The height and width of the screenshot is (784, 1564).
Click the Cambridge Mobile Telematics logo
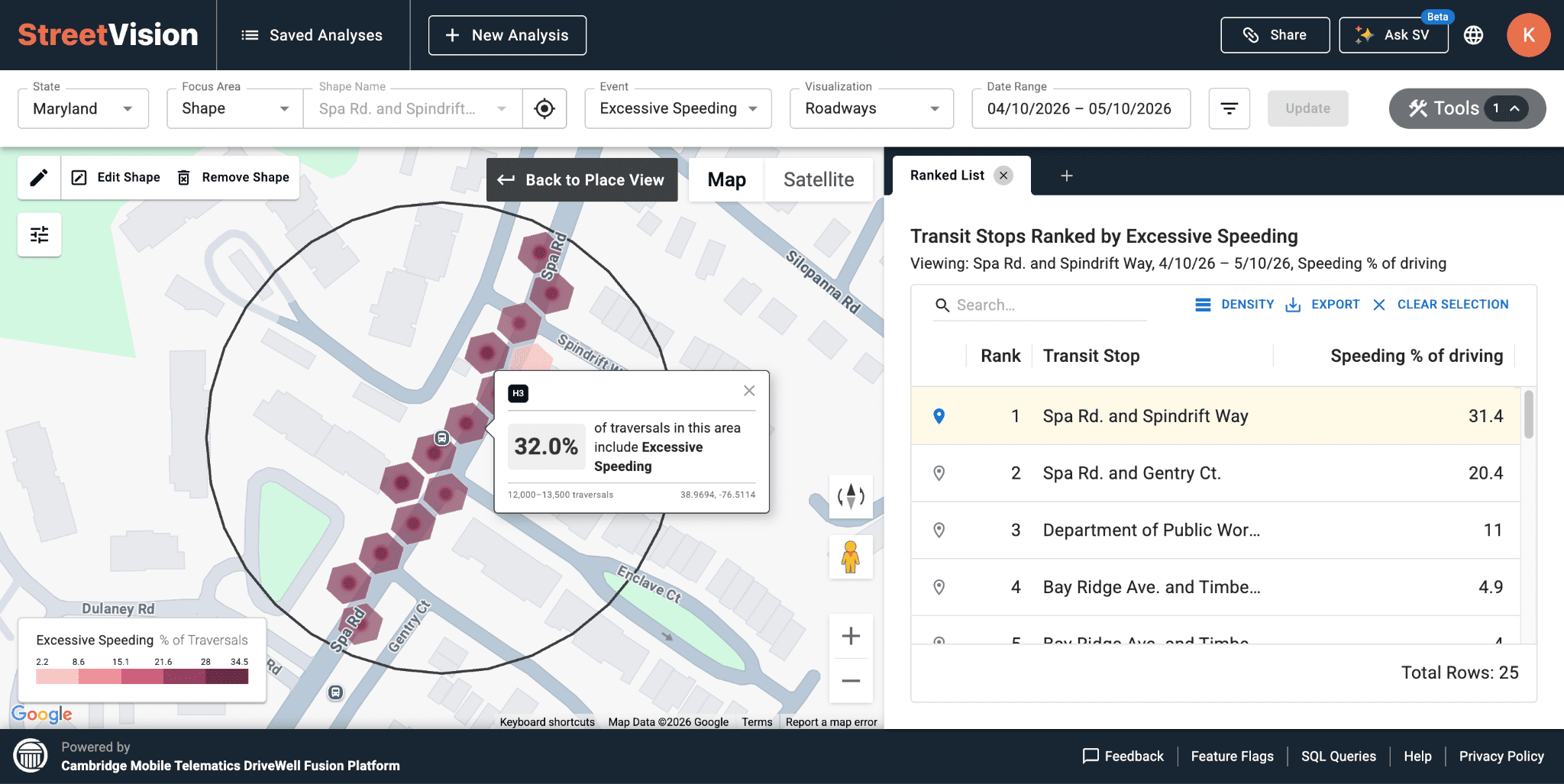pos(31,756)
